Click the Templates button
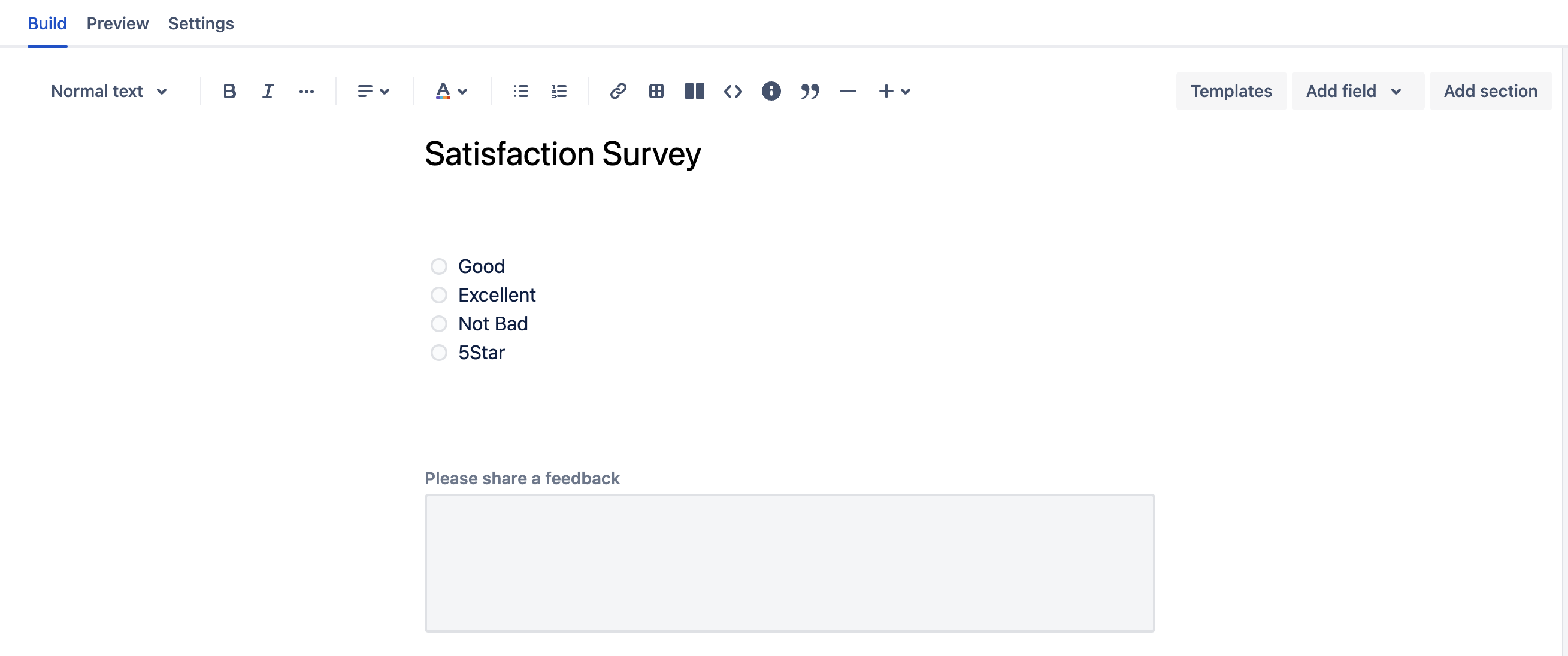 tap(1231, 92)
